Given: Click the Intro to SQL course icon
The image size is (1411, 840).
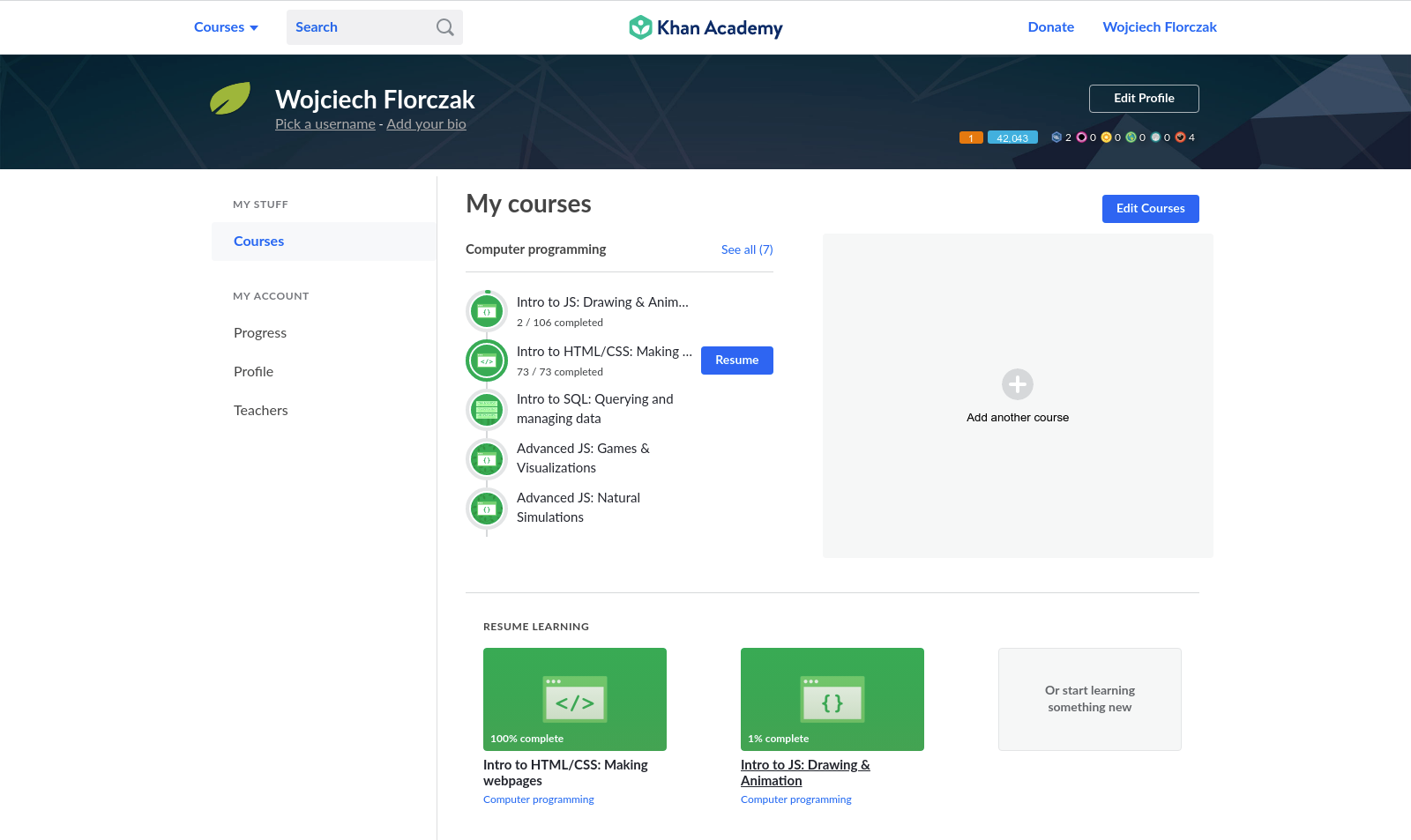Looking at the screenshot, I should point(487,410).
